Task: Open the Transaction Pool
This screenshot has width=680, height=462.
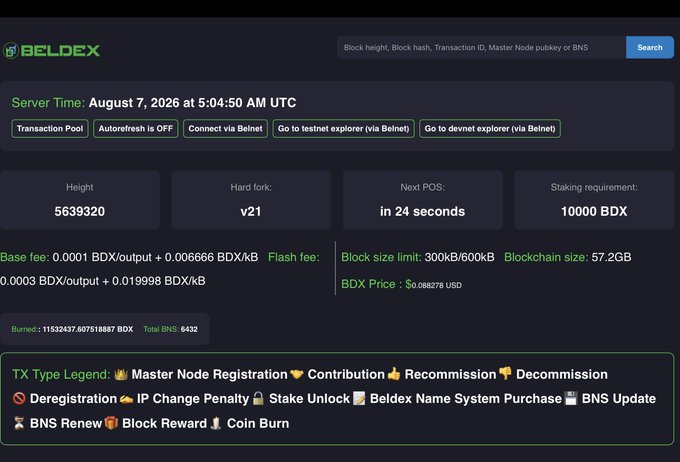Action: pos(50,128)
